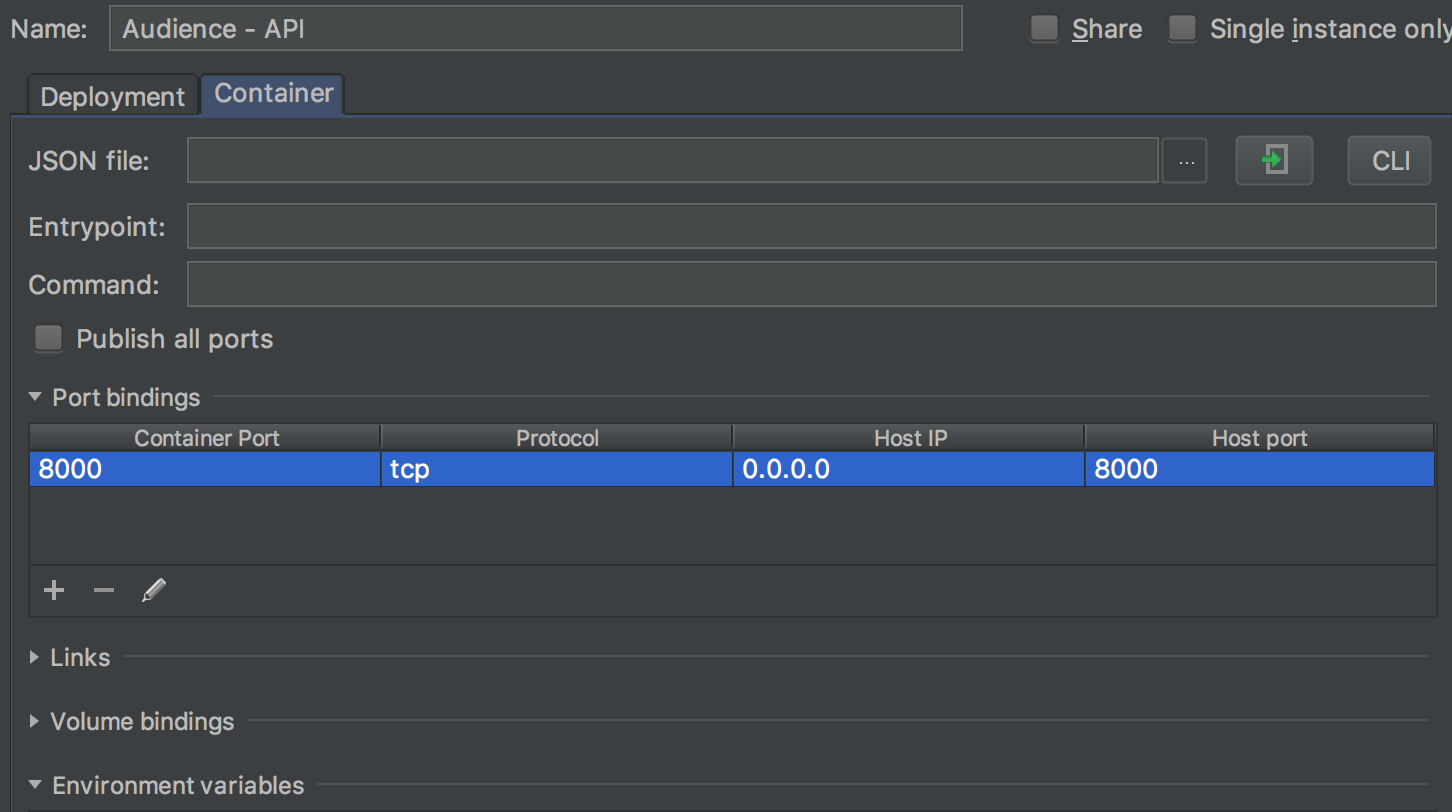Select the Host IP 0.0.0.0 cell
The height and width of the screenshot is (812, 1452).
(908, 469)
